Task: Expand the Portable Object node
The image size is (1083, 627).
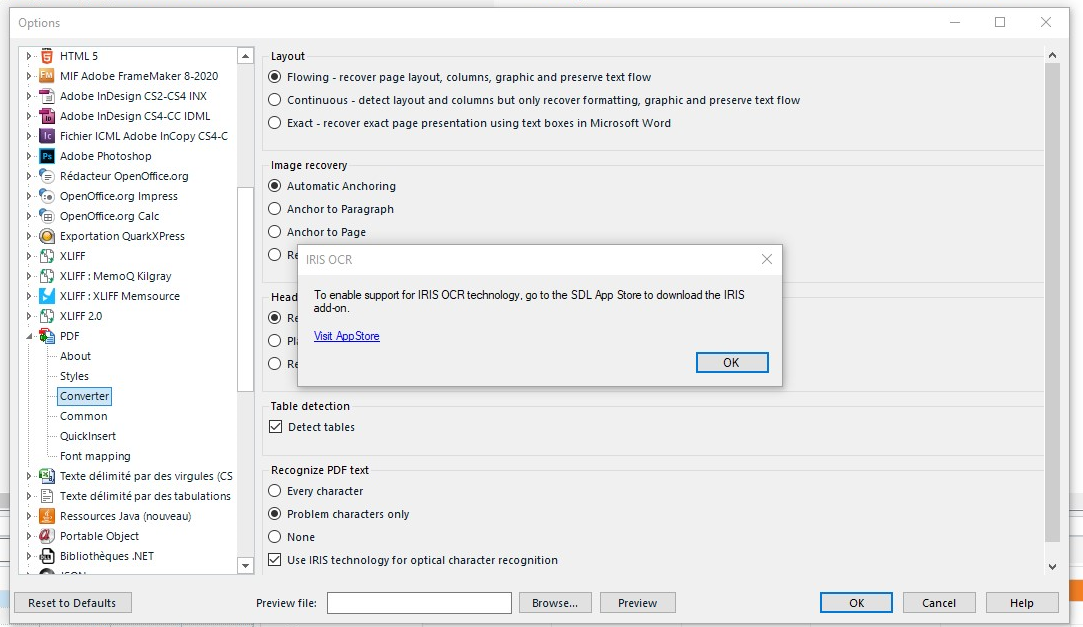Action: (29, 536)
